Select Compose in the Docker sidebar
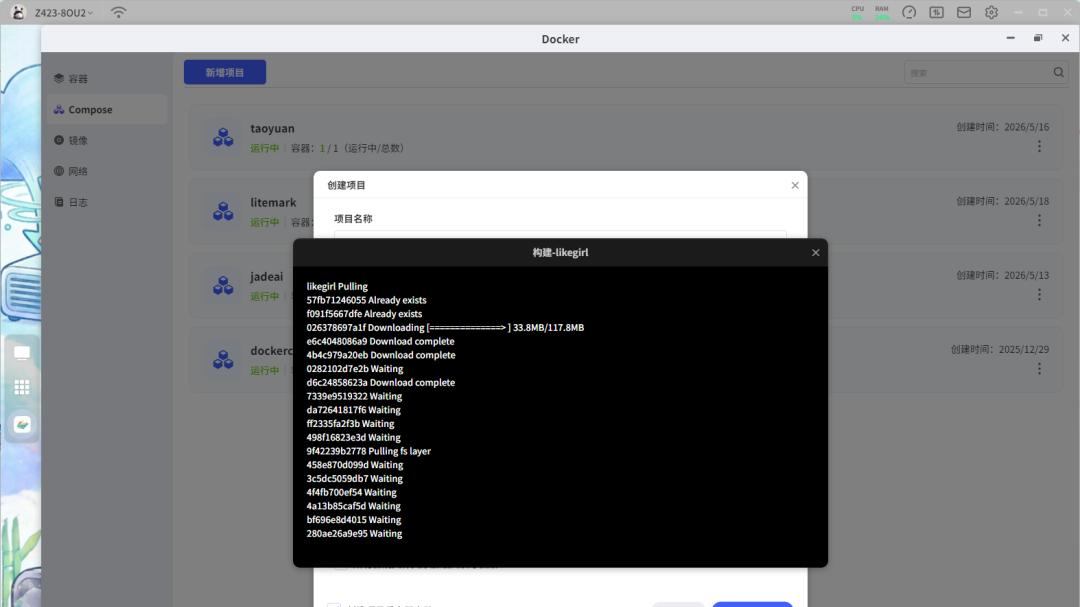 107,110
